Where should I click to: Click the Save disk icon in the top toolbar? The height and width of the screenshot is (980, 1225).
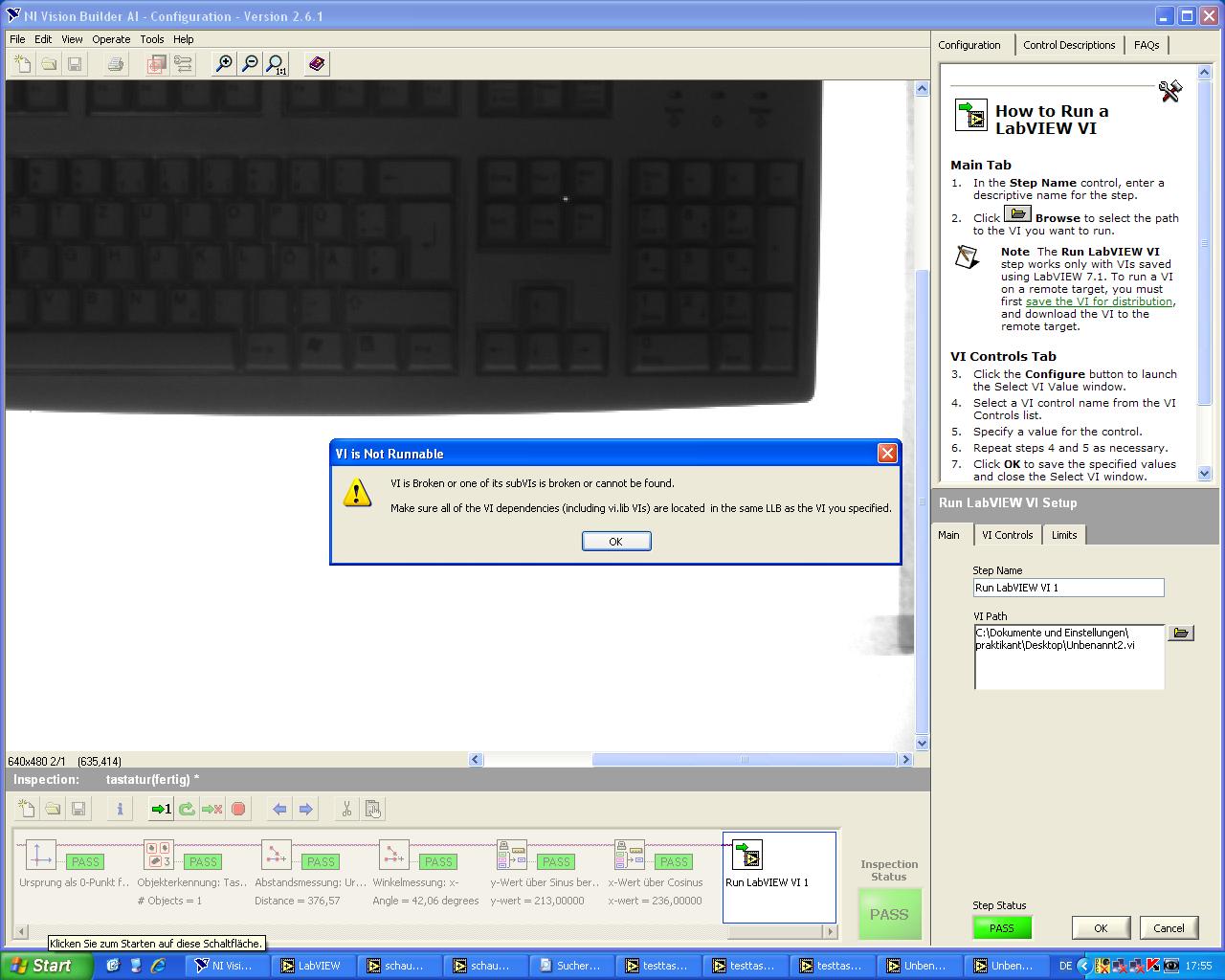75,64
